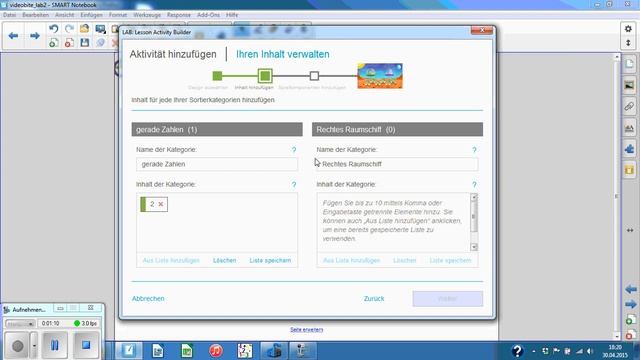This screenshot has width=640, height=360.
Task: Open the Bearbeiten menu
Action: click(36, 15)
